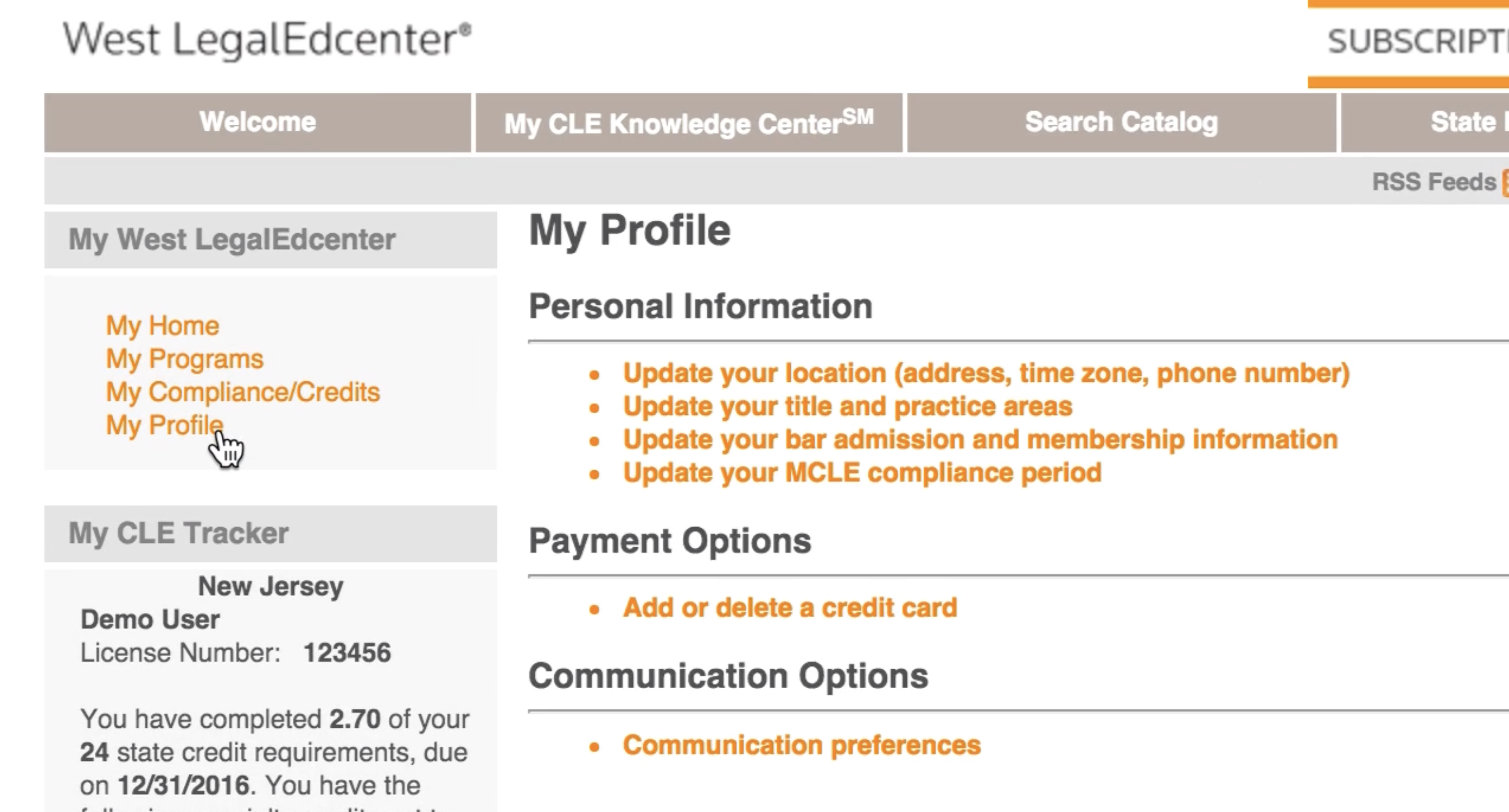Screen dimensions: 1509x812
Task: Open the RSS Feeds link
Action: (x=1434, y=182)
